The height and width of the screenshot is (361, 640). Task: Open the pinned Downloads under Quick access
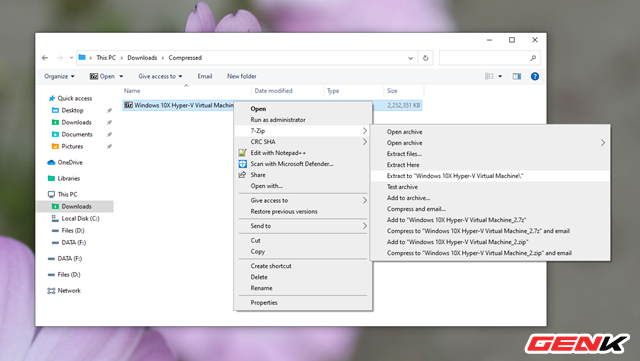[72, 123]
